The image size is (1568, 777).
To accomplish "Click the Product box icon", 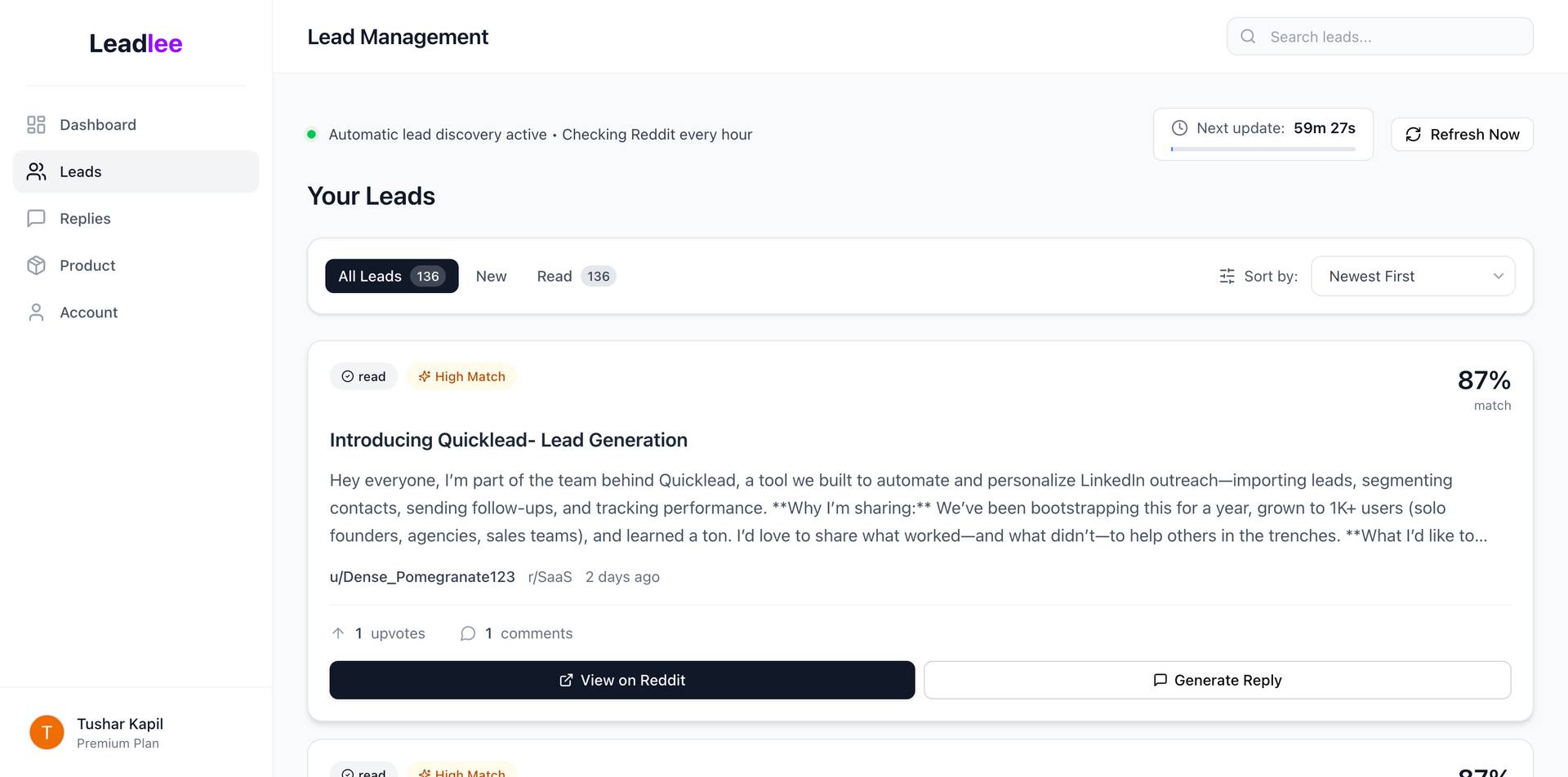I will tap(36, 265).
